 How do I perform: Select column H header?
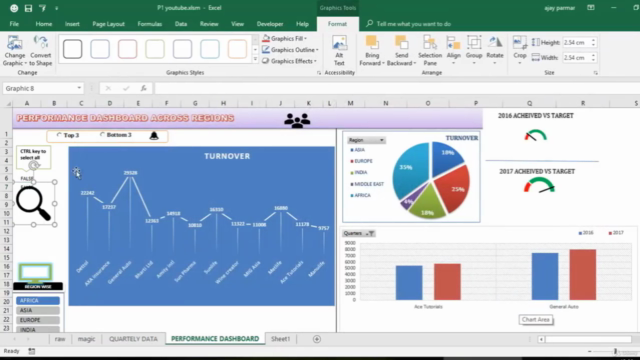point(223,103)
